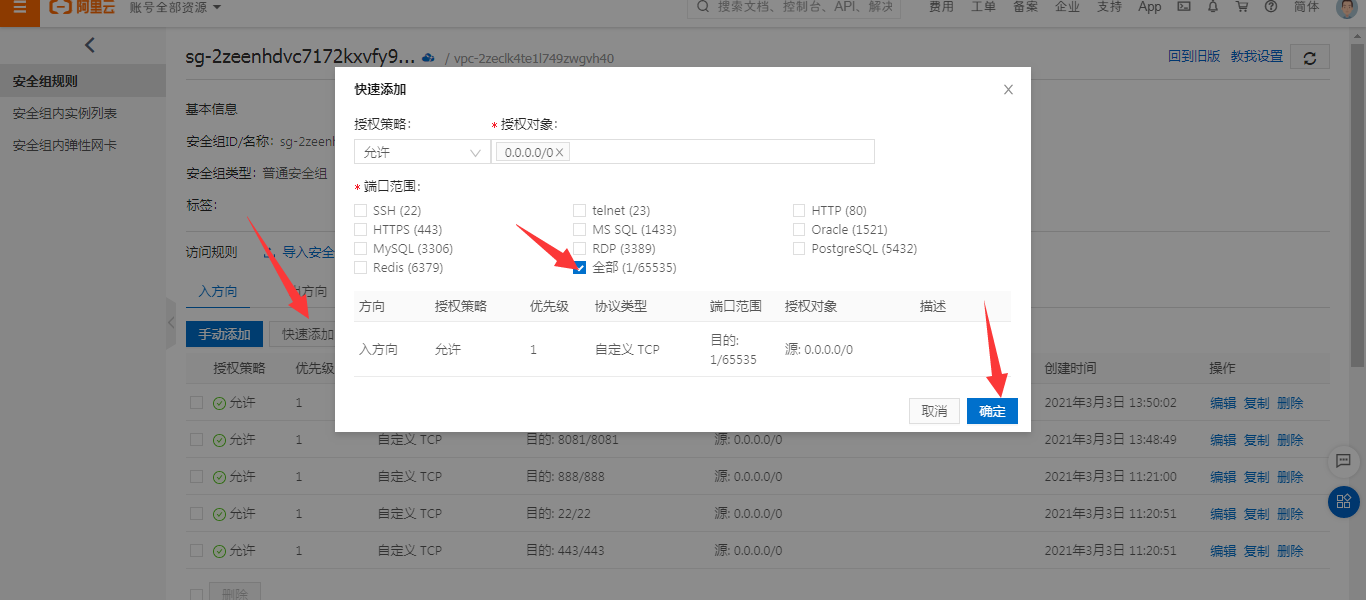This screenshot has width=1366, height=600.
Task: Switch language via 简体
Action: point(1306,7)
